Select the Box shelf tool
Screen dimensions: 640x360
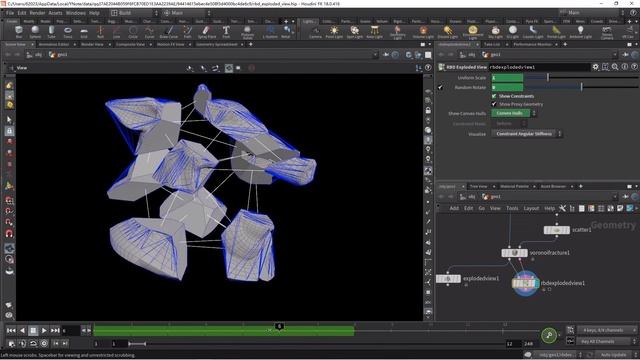19,31
